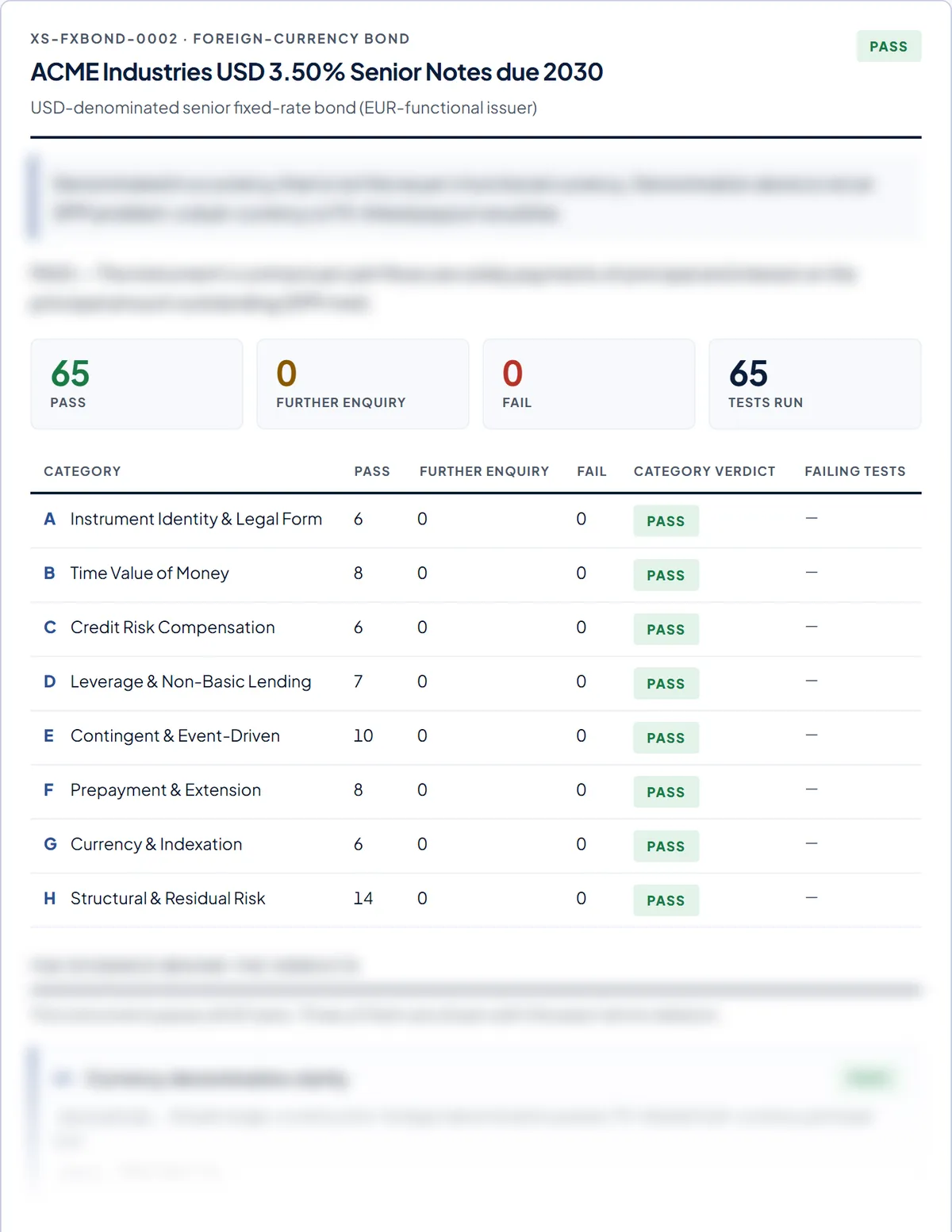
Task: Click PASS badge in Currency & Indexation row
Action: coord(666,846)
